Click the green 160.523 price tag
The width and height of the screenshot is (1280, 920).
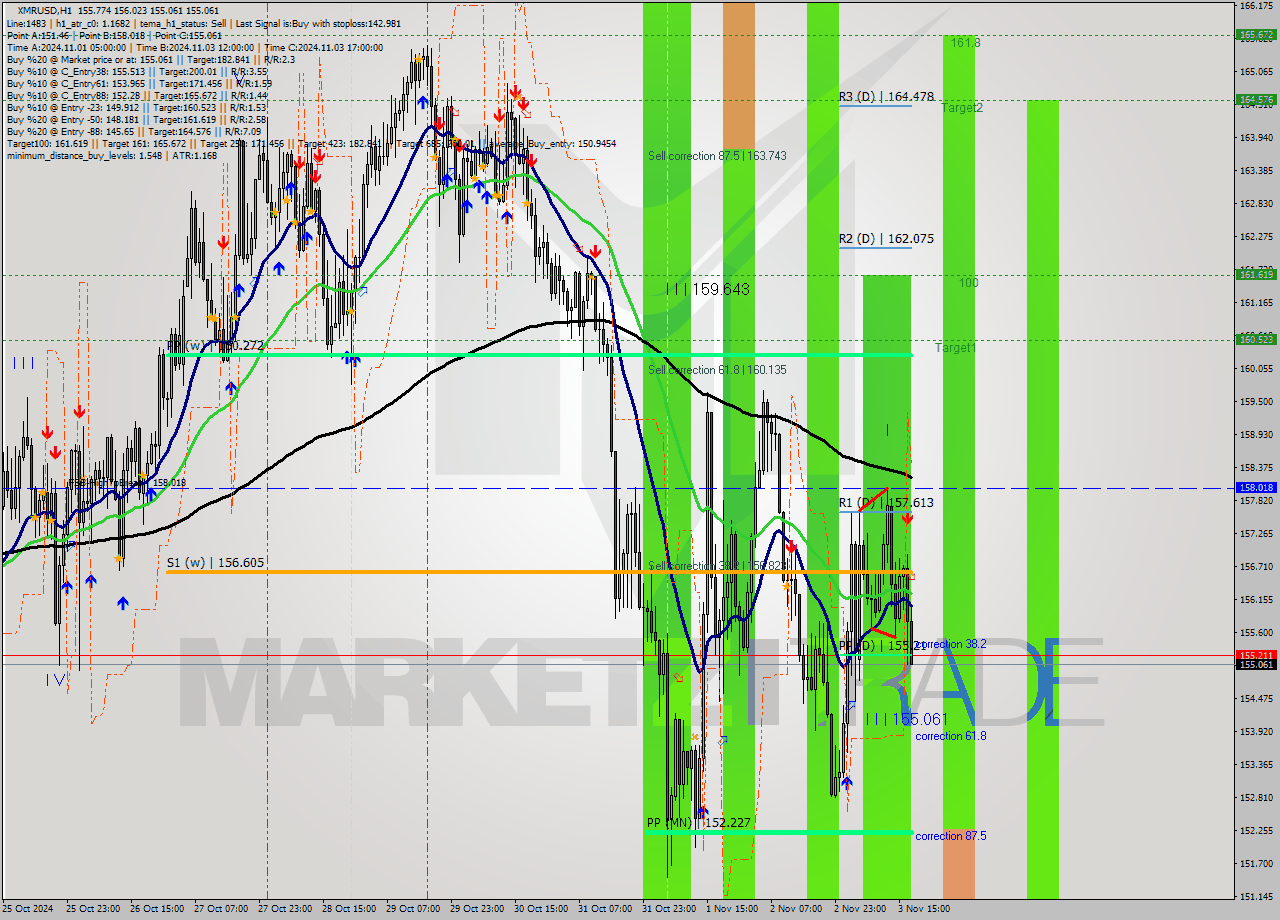1256,339
